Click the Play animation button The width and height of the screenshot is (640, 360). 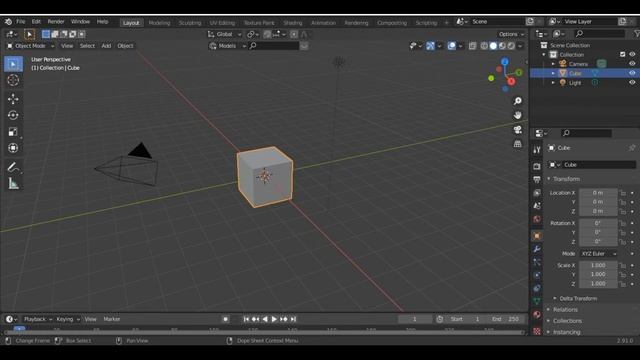tap(274, 319)
